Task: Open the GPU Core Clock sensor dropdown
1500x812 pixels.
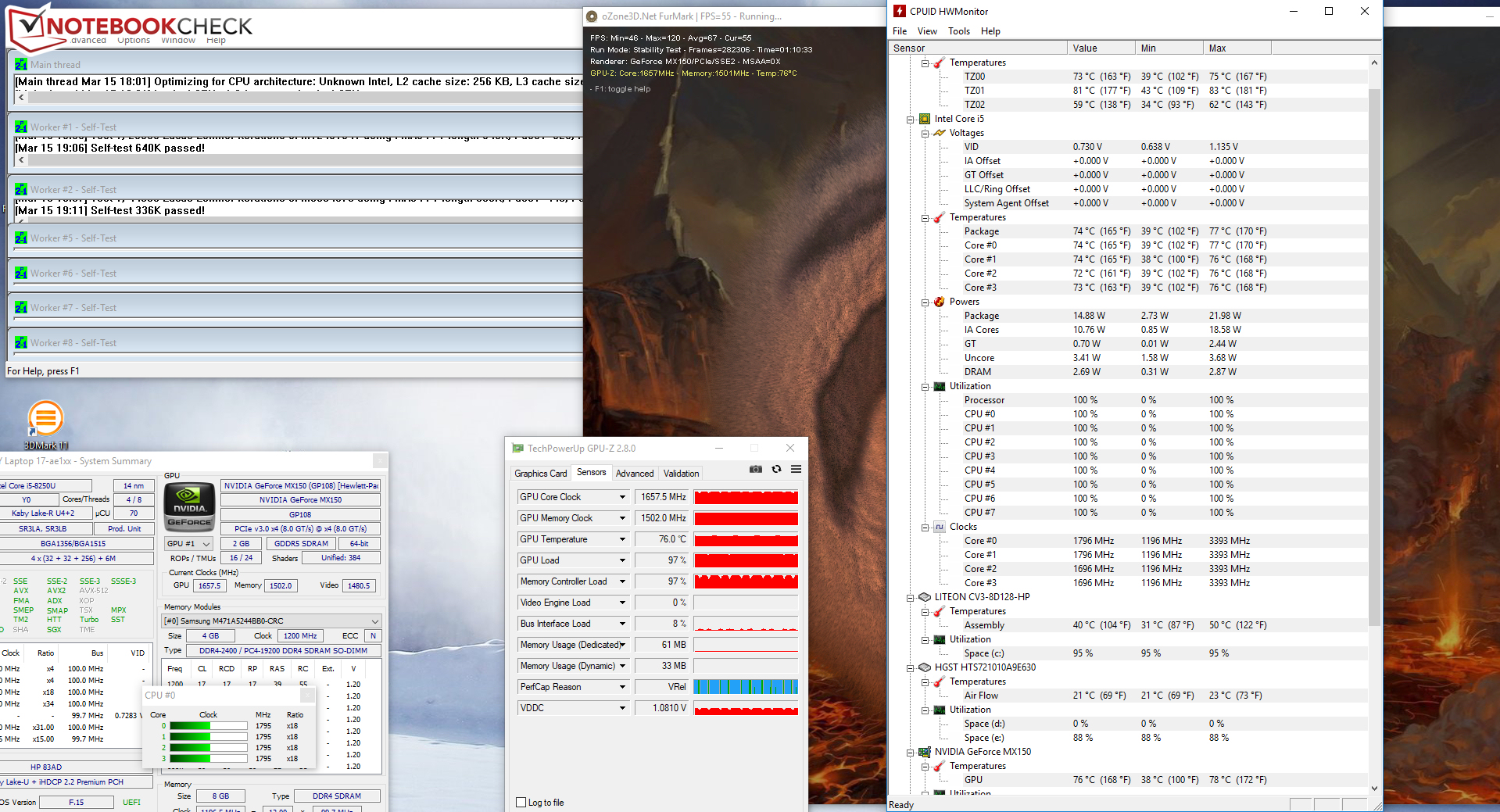Action: click(622, 497)
